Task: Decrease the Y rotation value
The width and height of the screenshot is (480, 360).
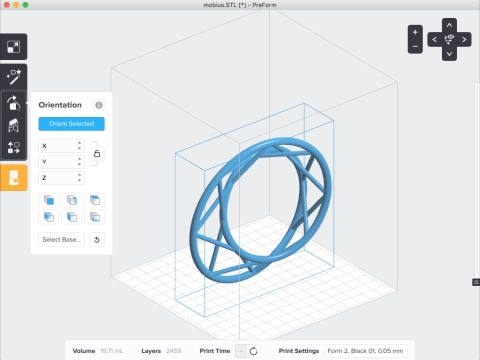Action: pos(79,164)
